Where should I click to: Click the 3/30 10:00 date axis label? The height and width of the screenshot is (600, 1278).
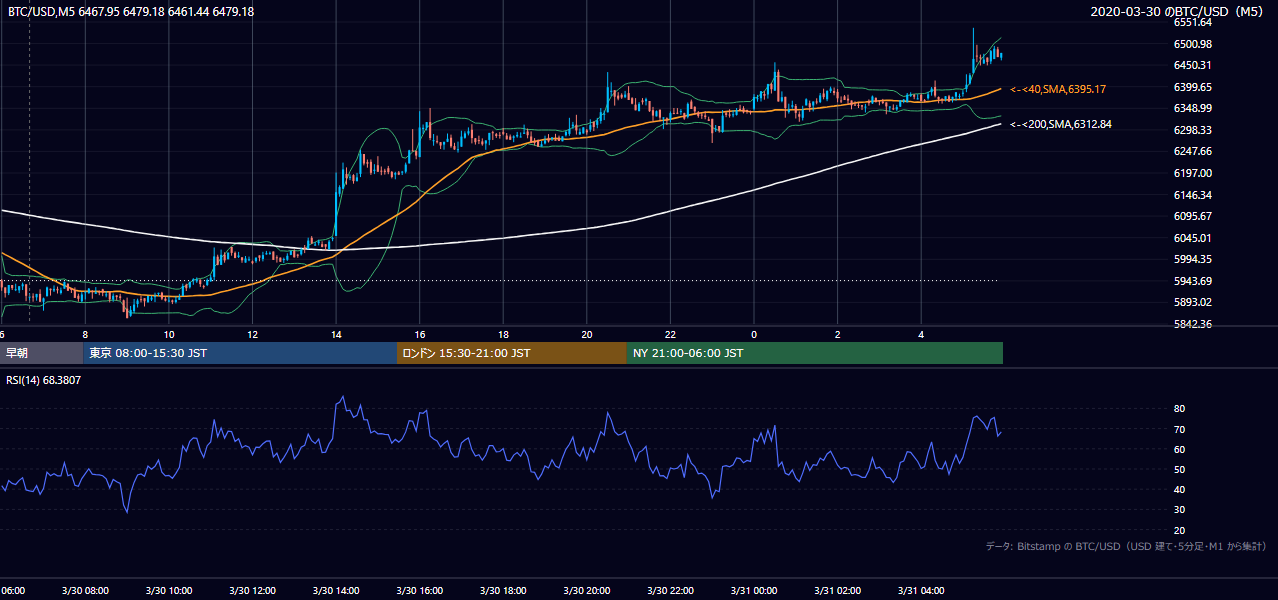click(x=169, y=591)
